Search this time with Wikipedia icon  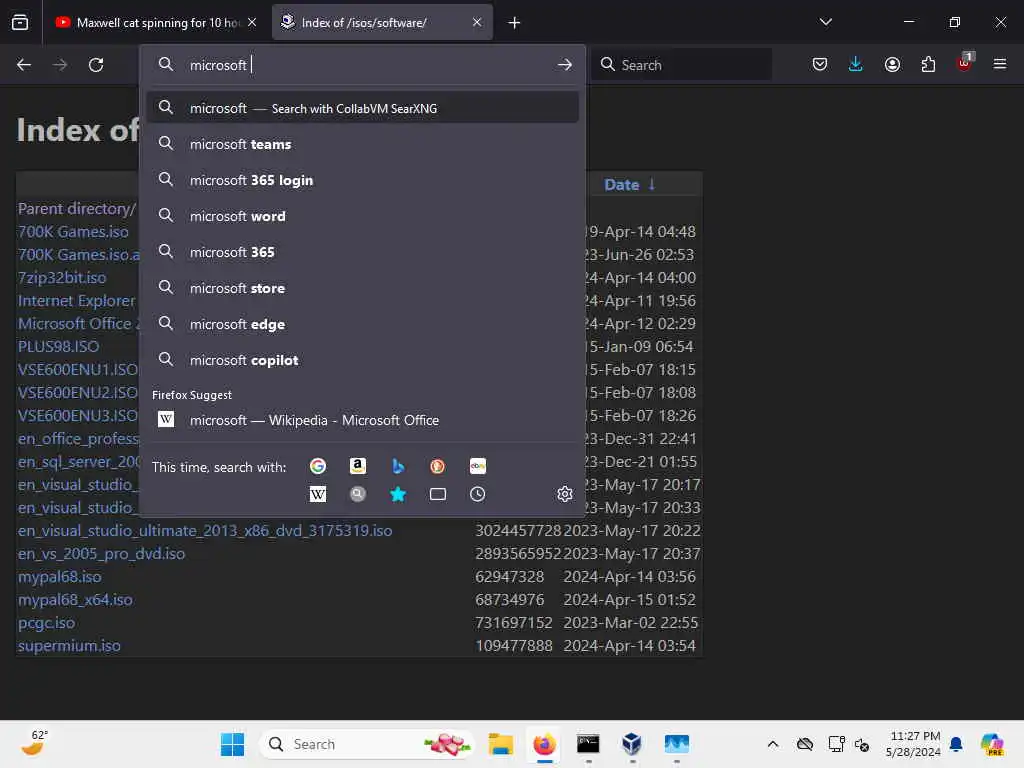click(318, 494)
